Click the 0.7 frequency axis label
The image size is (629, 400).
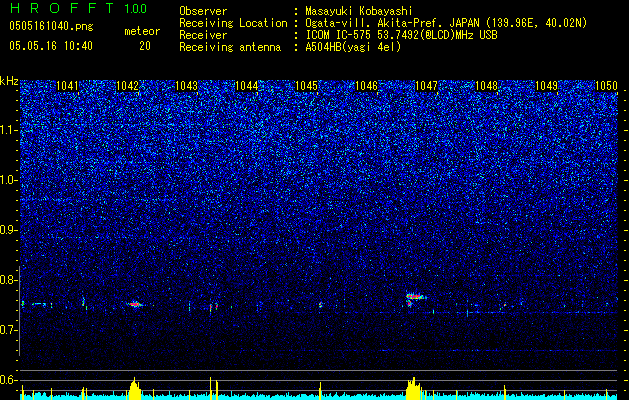[x=9, y=330]
